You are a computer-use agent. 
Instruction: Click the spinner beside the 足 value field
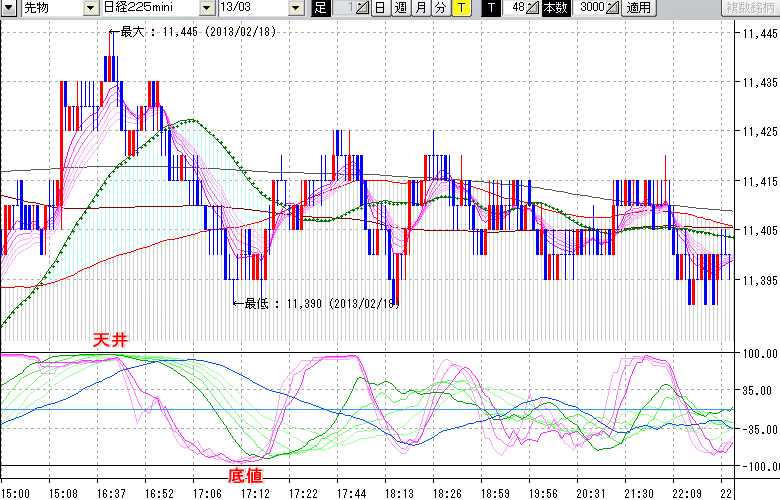[x=363, y=8]
